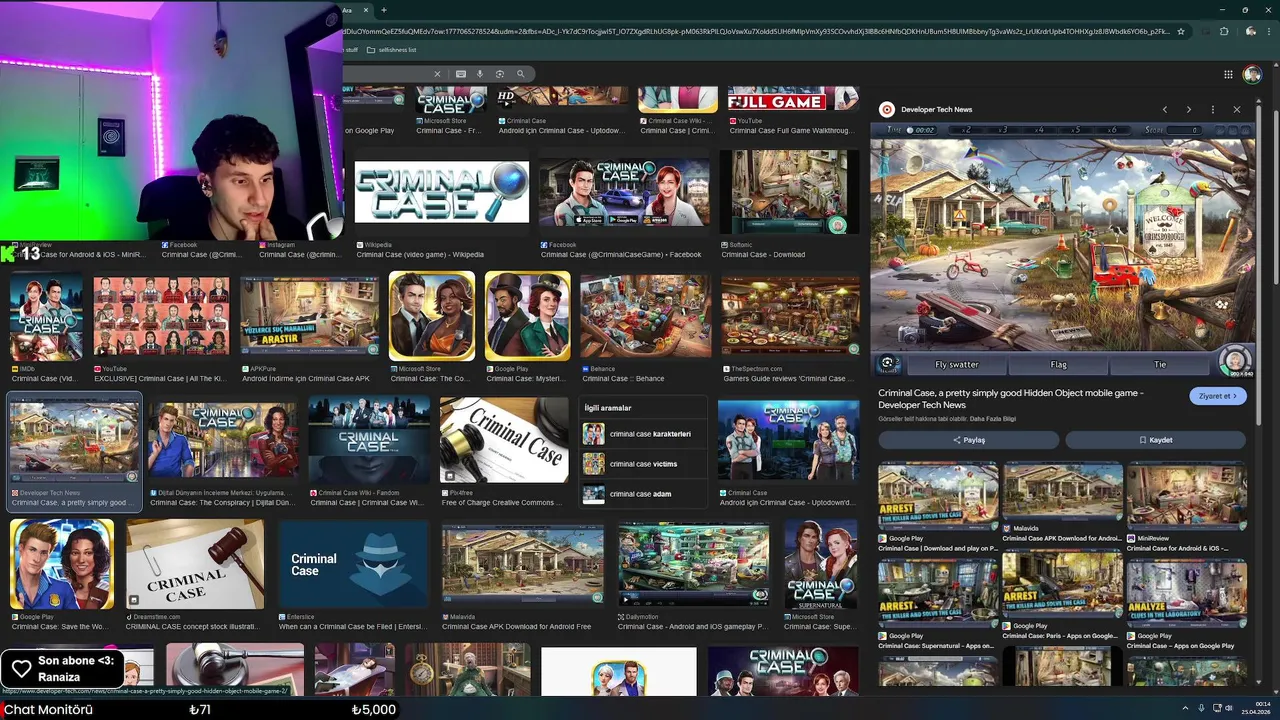Go to the previous image in the preview panel
The image size is (1280, 720).
coord(1165,109)
